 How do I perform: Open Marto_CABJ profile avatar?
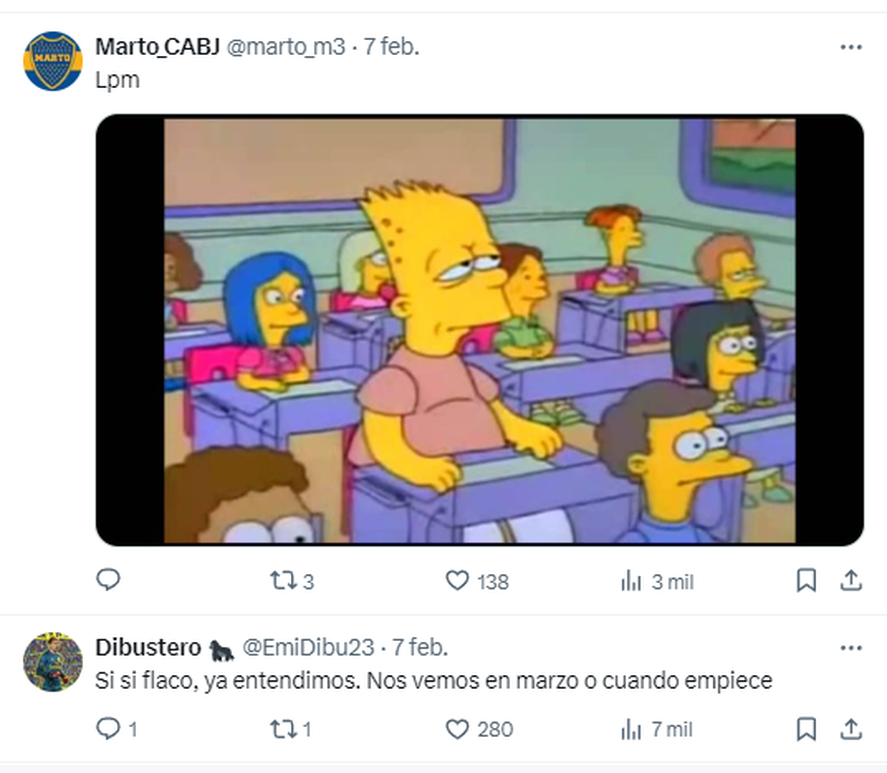pyautogui.click(x=53, y=61)
